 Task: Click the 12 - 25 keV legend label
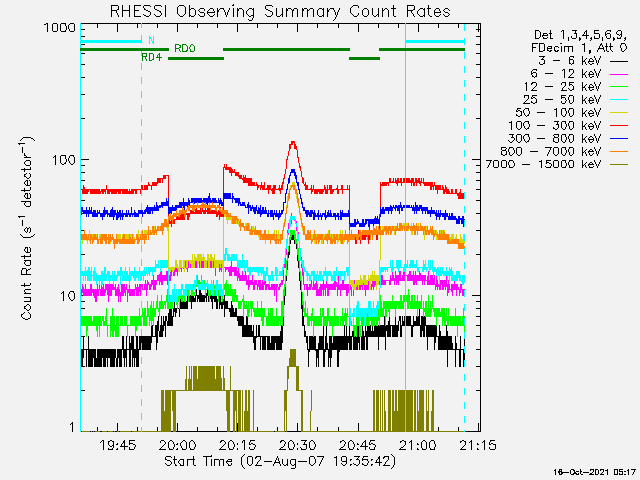[x=562, y=87]
